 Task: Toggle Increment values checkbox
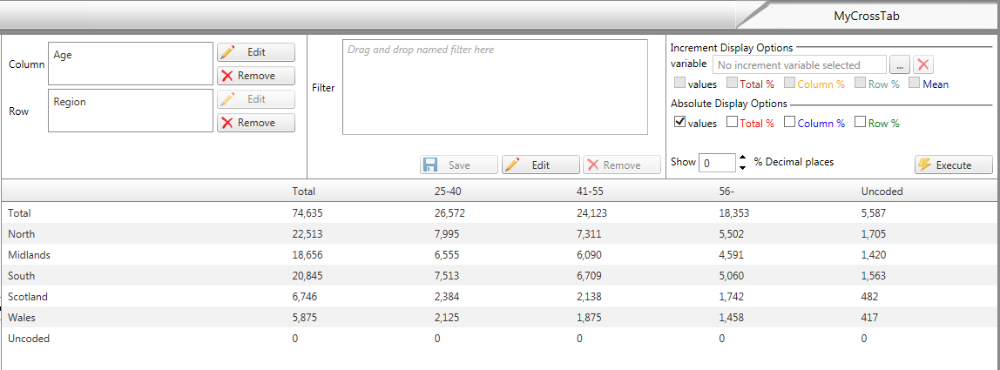(x=679, y=82)
